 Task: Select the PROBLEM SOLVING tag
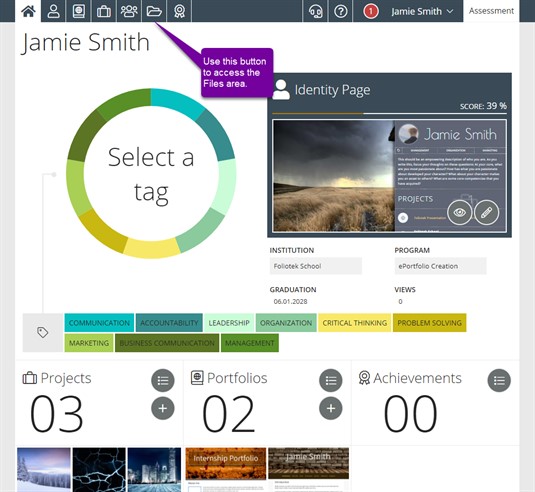[430, 323]
